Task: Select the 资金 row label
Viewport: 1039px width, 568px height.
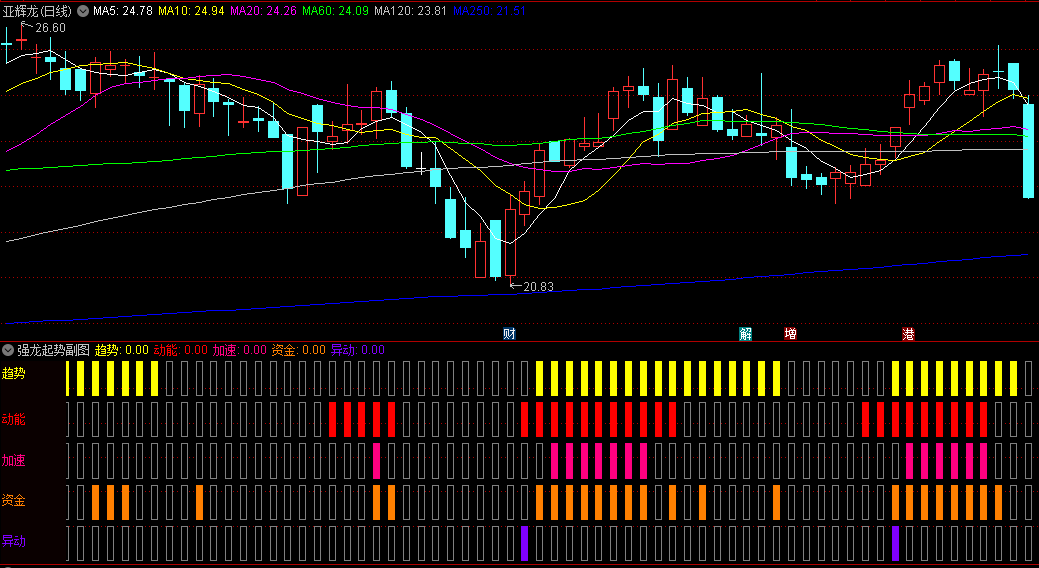Action: 13,500
